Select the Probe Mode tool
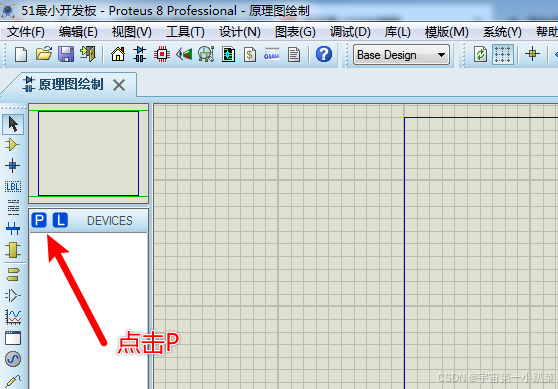Image resolution: width=558 pixels, height=389 pixels. [13, 381]
